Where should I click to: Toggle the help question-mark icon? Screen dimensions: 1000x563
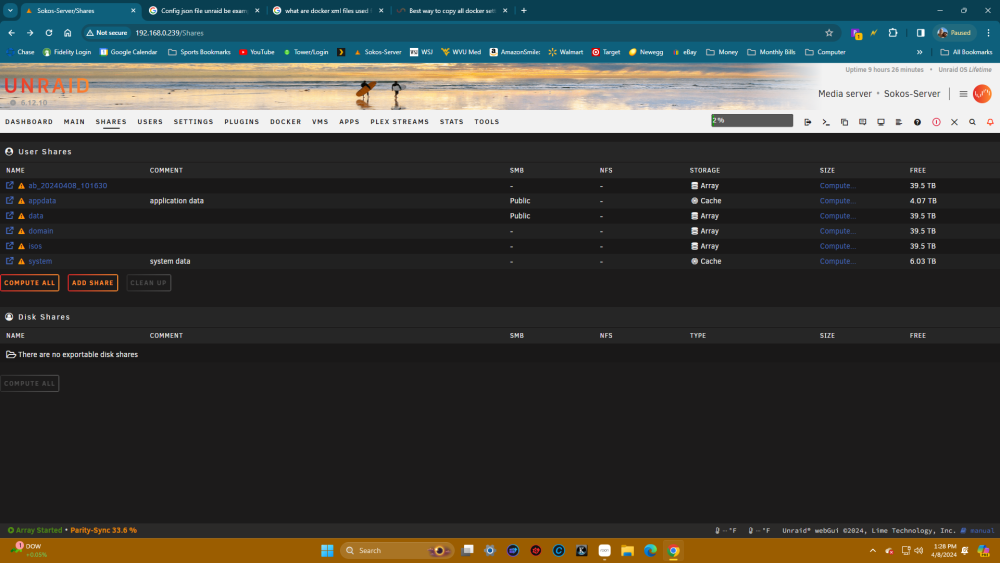pos(917,122)
